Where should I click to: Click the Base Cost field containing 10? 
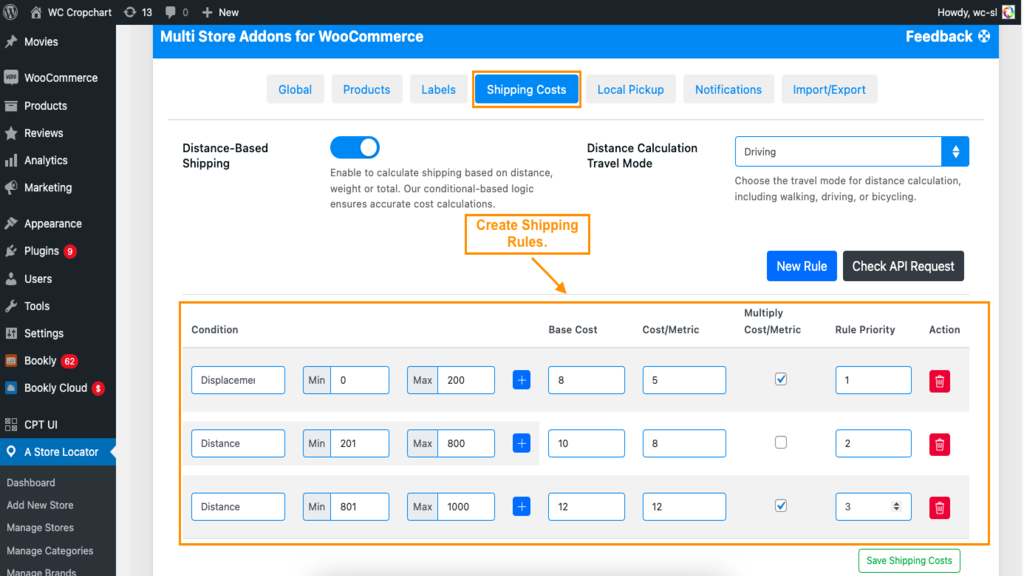tap(586, 443)
